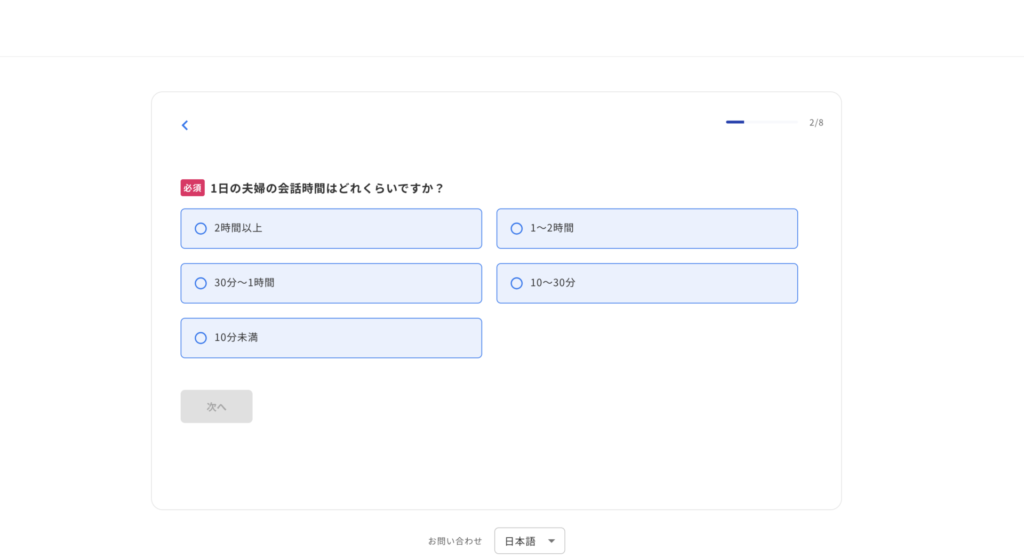This screenshot has width=1024, height=558.
Task: Open the 日本語 language dropdown
Action: [x=530, y=541]
